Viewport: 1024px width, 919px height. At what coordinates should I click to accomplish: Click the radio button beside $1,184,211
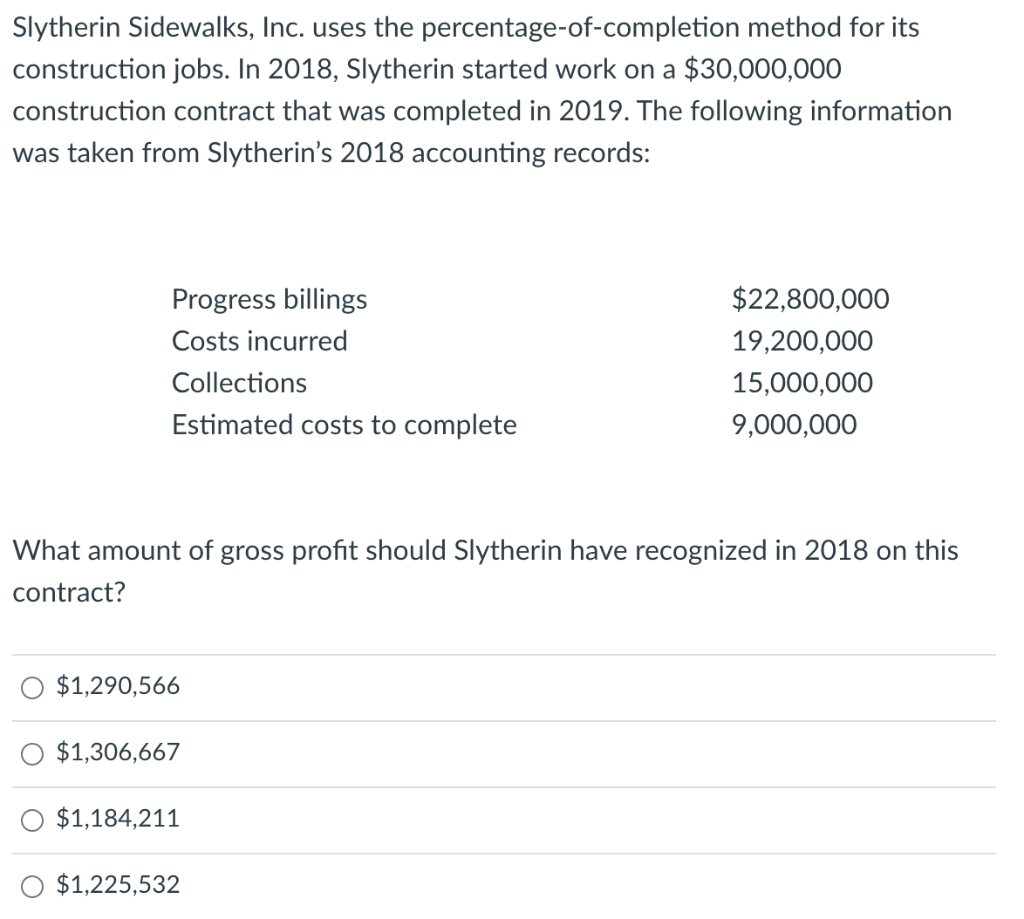(x=31, y=819)
